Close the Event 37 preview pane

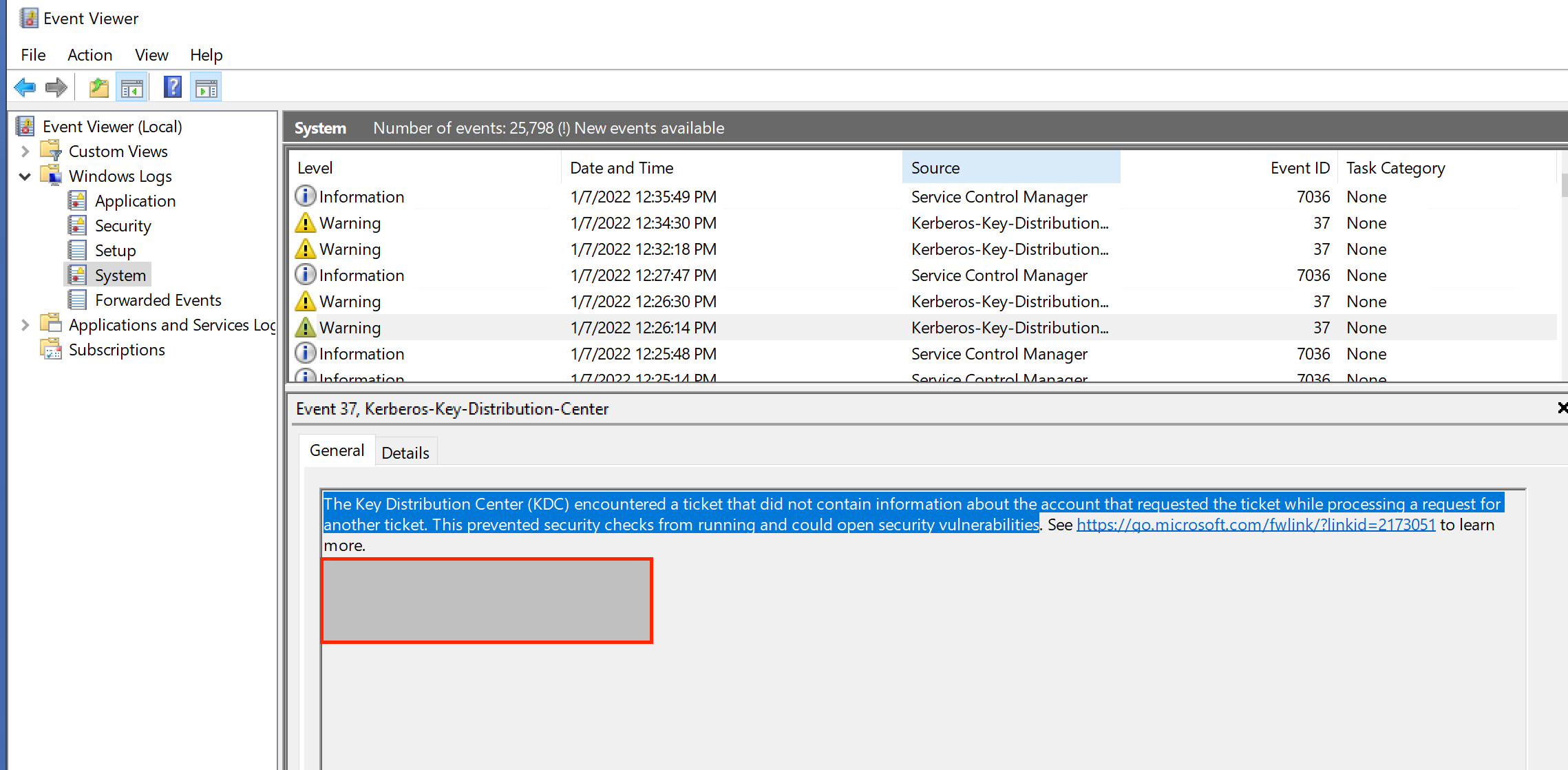click(x=1562, y=408)
